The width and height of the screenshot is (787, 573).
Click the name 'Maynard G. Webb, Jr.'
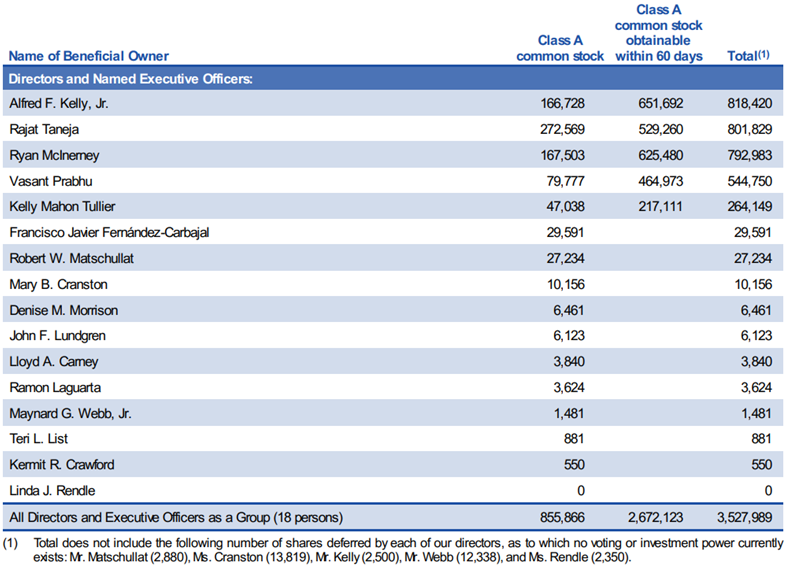(70, 414)
